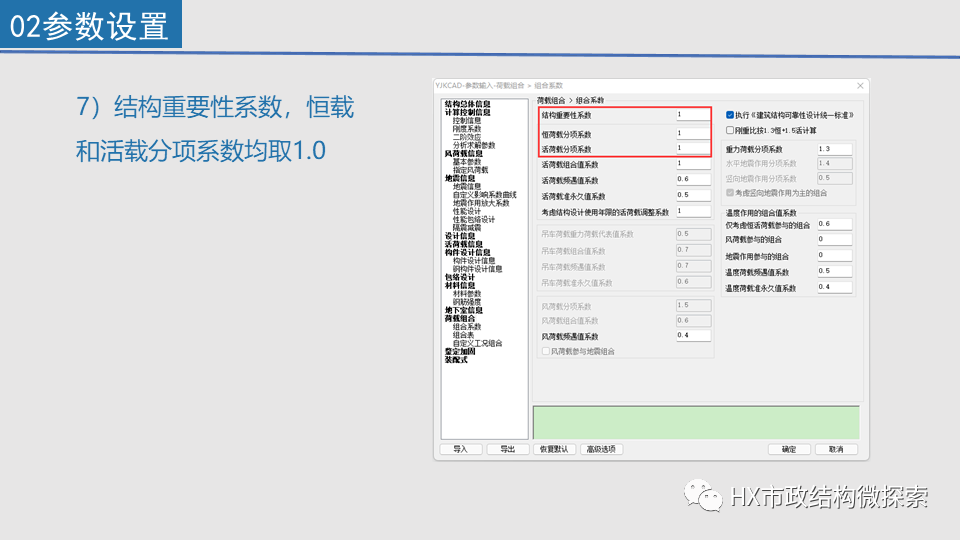Open 组合系数 tree item
960x540 pixels.
[x=467, y=327]
